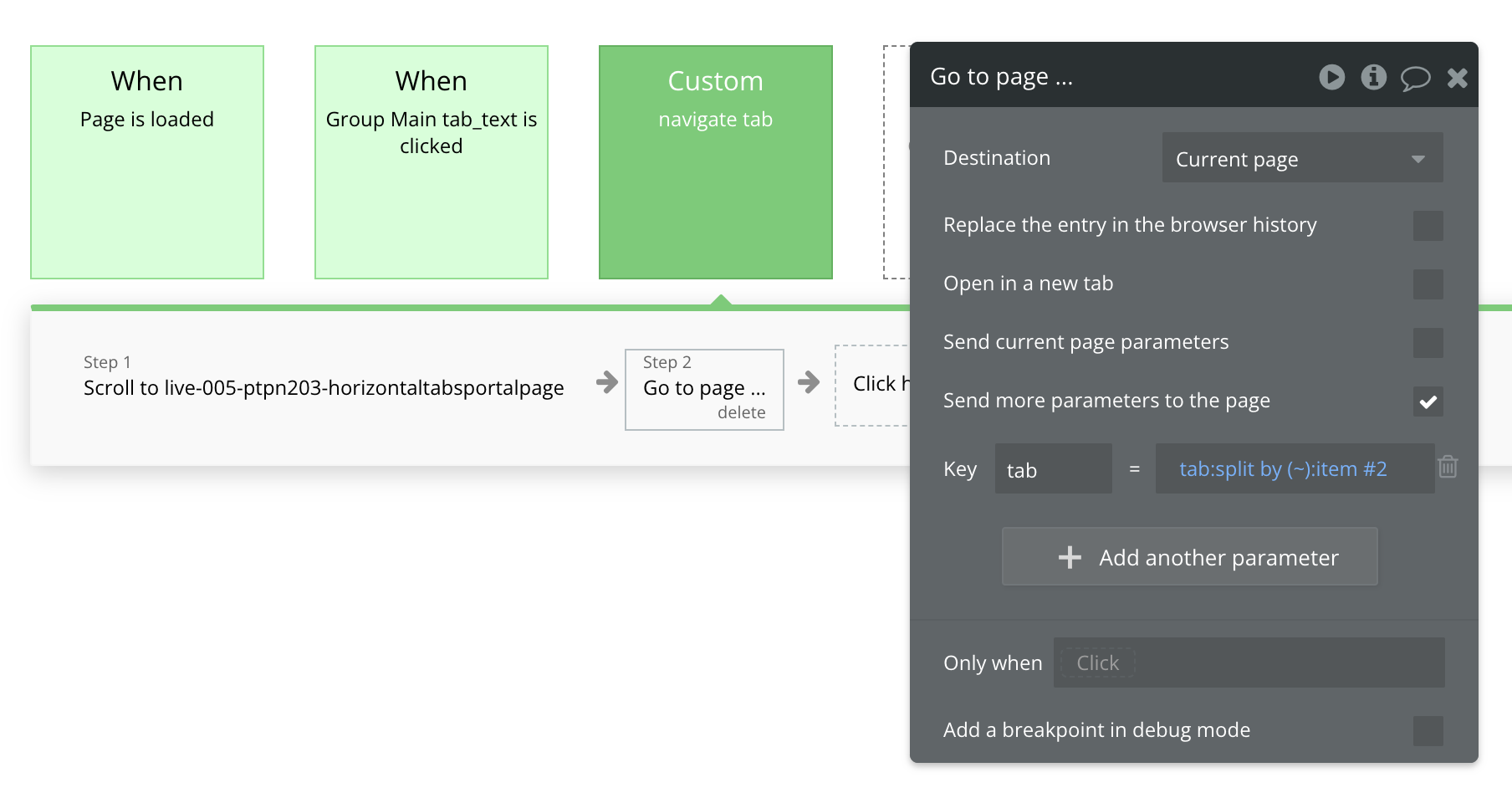This screenshot has height=798, width=1512.
Task: Select the Group Main tab_text clicked event
Action: [432, 162]
